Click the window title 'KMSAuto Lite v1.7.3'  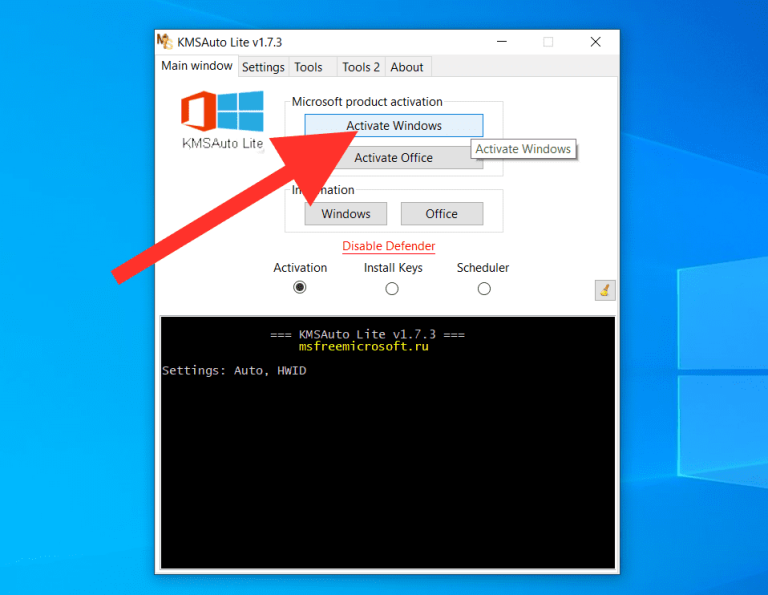point(230,43)
